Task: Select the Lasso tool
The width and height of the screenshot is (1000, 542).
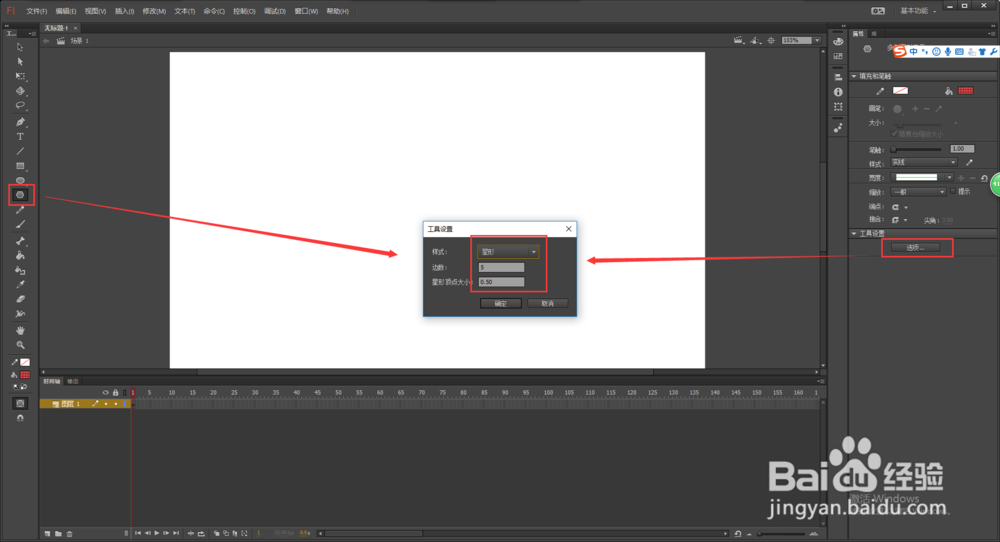Action: click(20, 105)
